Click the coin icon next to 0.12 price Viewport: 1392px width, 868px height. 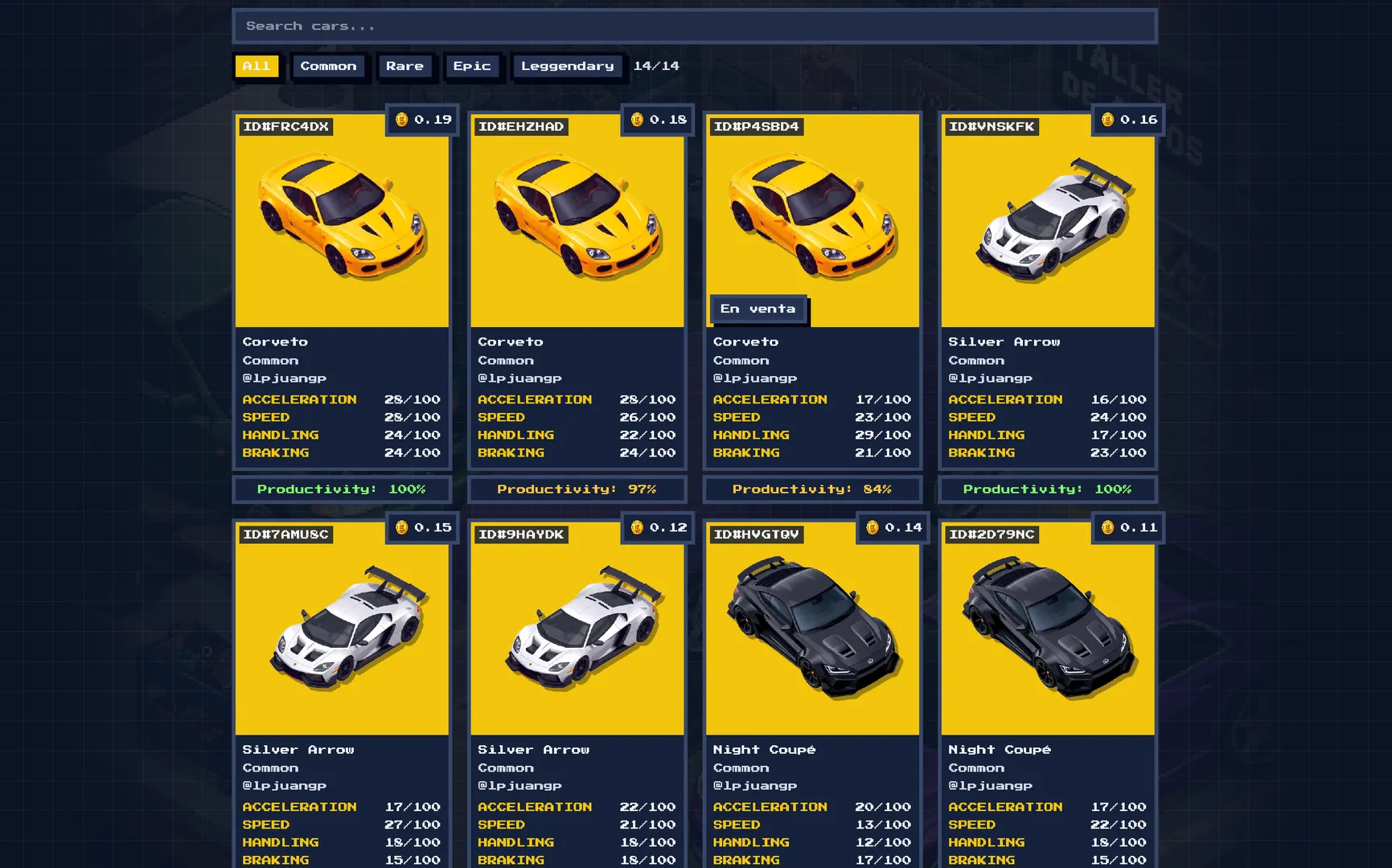pyautogui.click(x=637, y=527)
